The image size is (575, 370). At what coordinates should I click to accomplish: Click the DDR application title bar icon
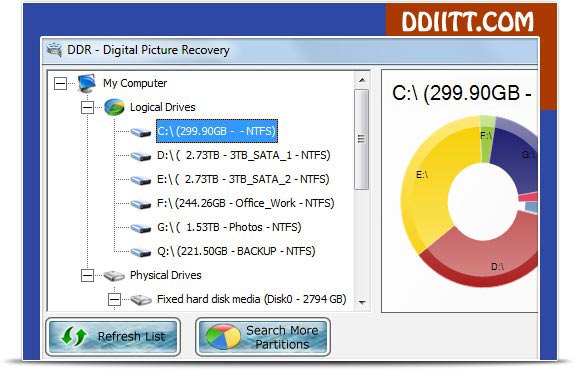(x=55, y=50)
